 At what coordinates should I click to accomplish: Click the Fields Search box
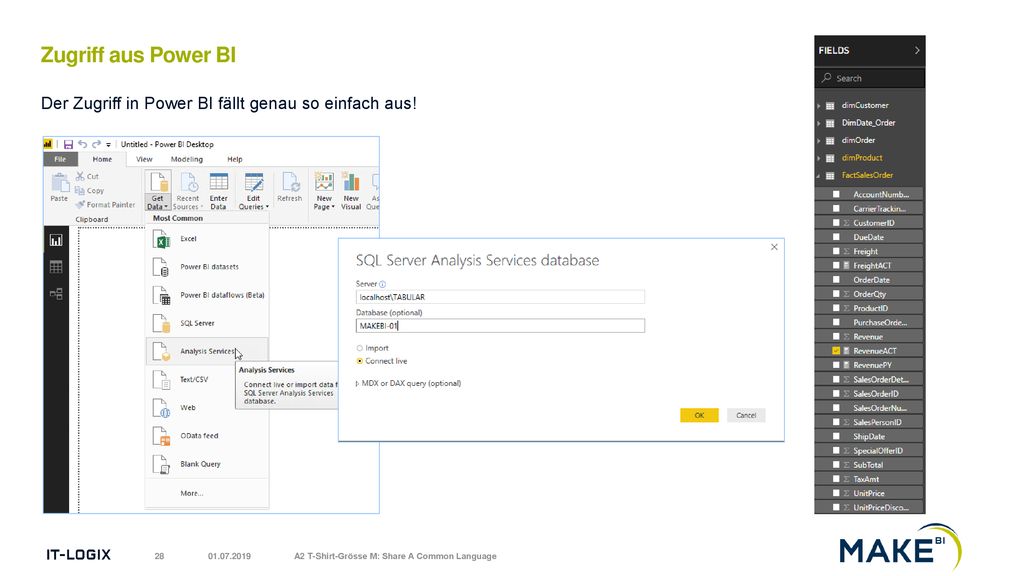click(x=870, y=78)
